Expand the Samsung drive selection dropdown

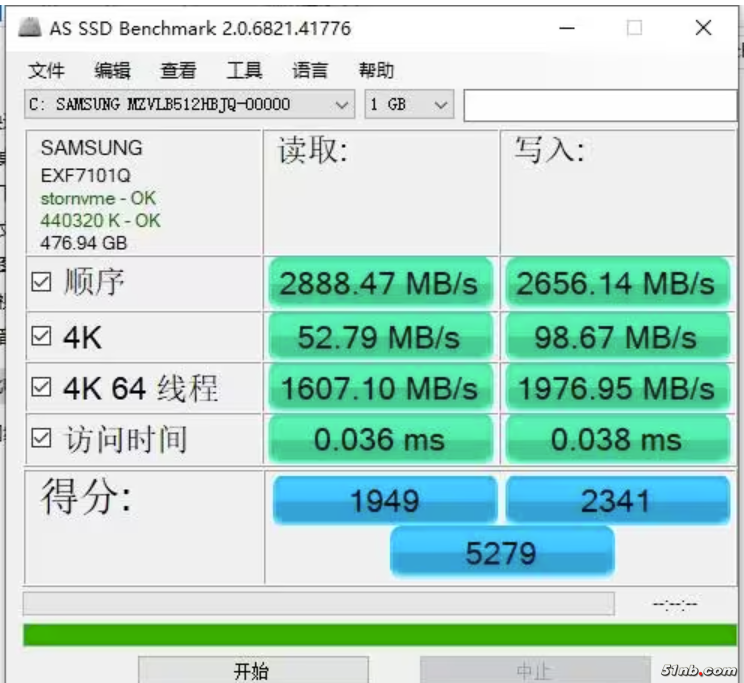point(342,104)
